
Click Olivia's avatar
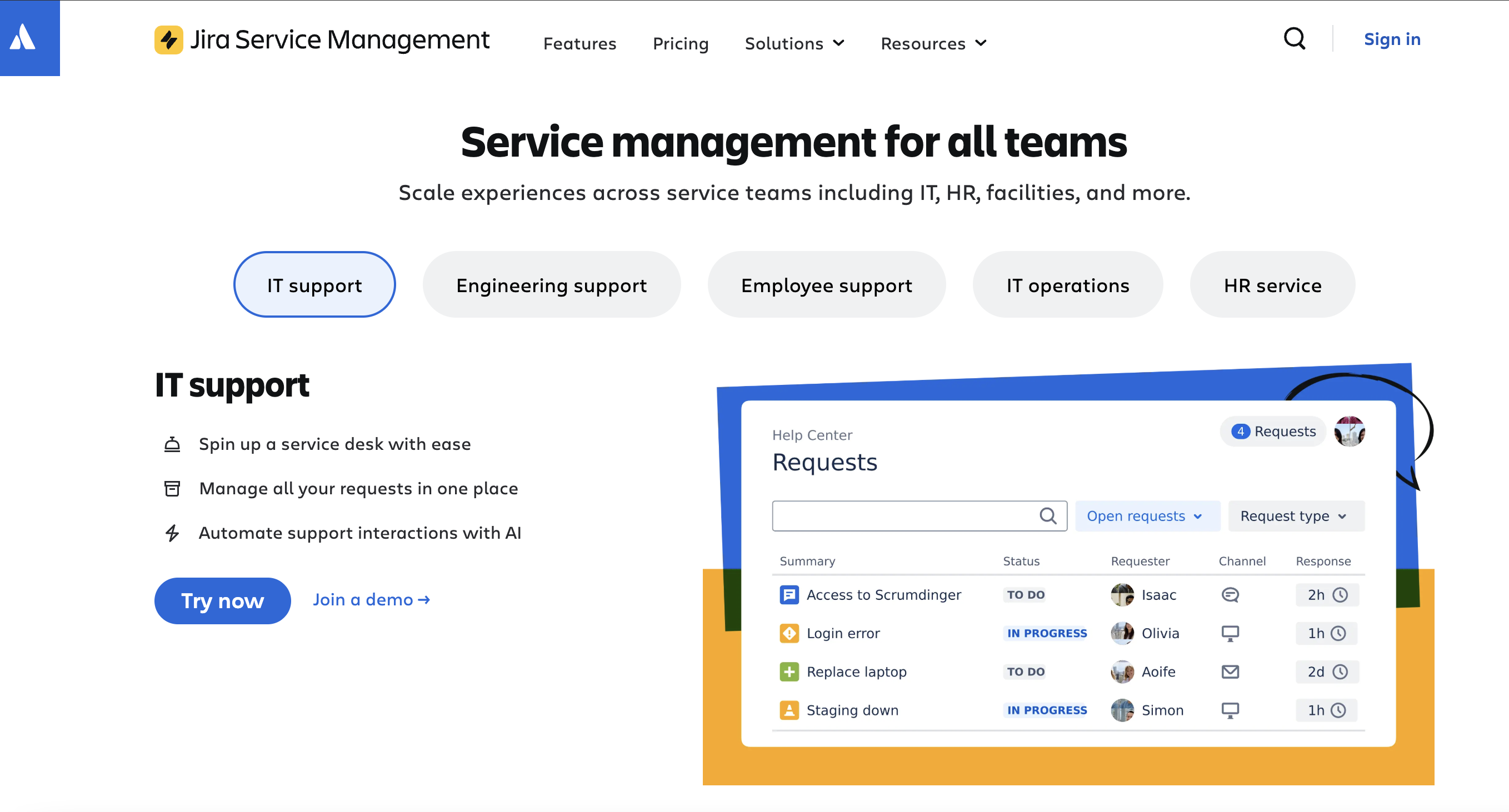(1122, 634)
